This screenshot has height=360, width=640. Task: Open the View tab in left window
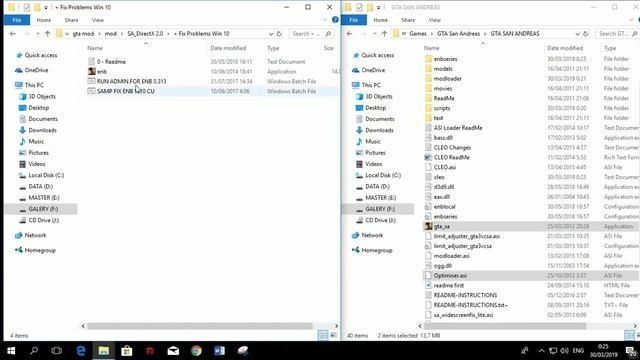click(x=98, y=20)
